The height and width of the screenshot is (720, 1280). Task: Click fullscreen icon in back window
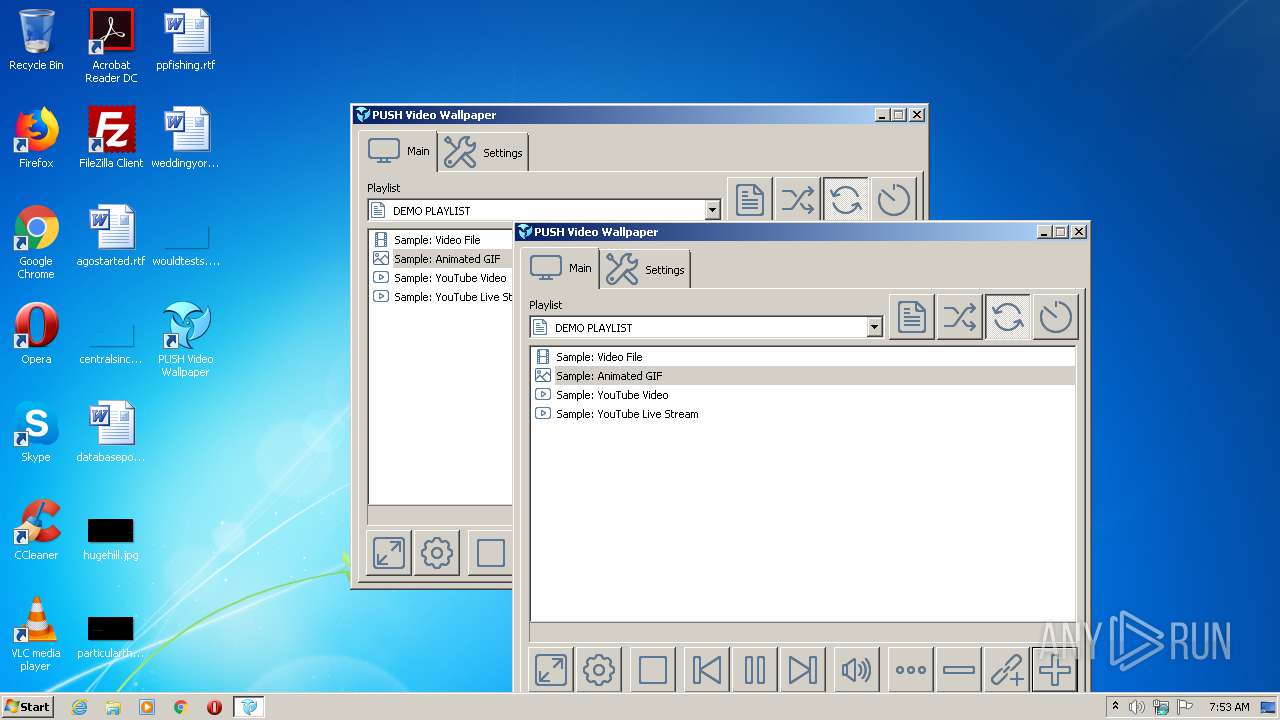click(389, 553)
